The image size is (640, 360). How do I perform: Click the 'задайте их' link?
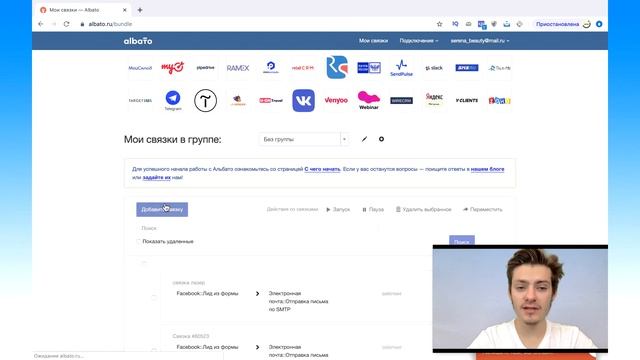(x=157, y=178)
